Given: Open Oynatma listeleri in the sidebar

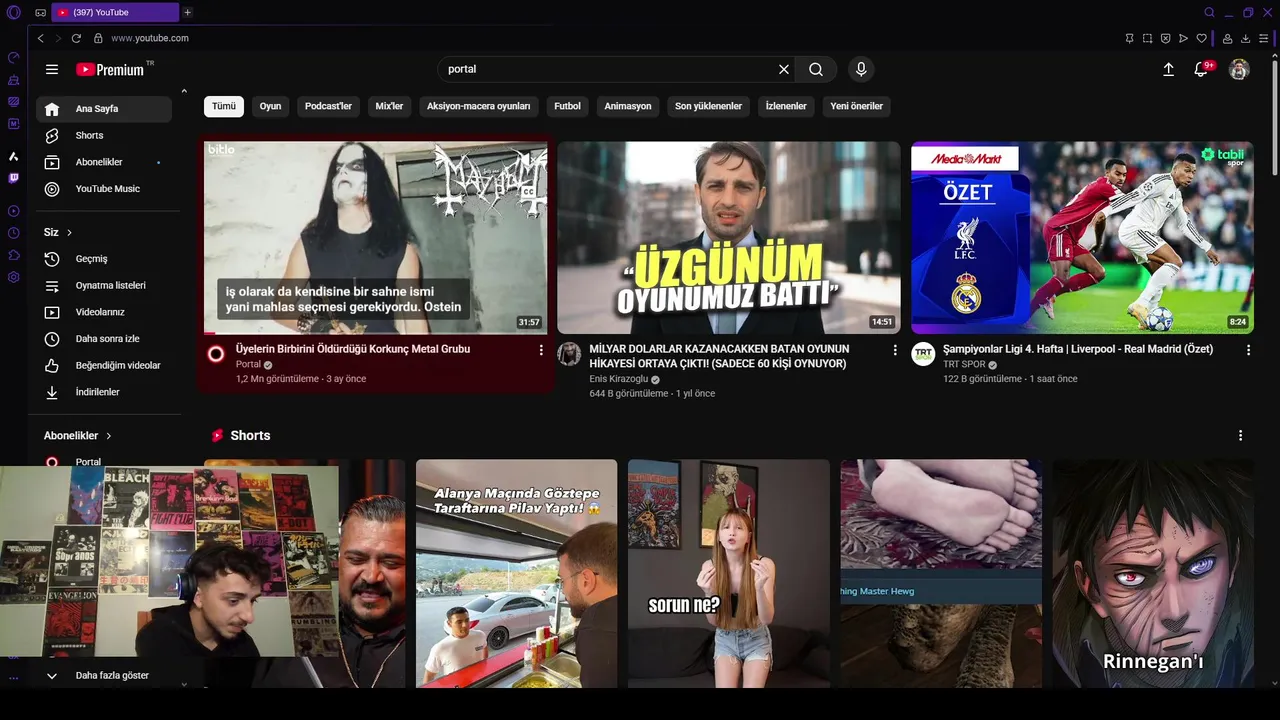Looking at the screenshot, I should point(104,285).
